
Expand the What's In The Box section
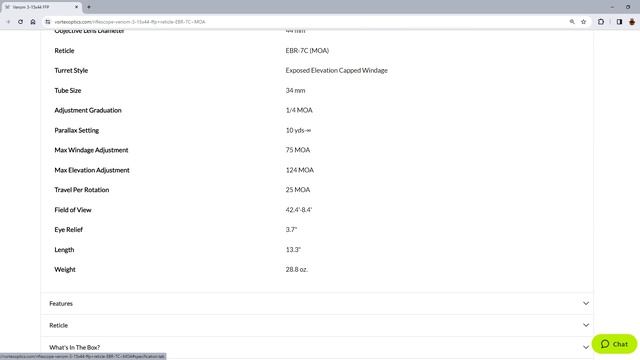[x=317, y=347]
